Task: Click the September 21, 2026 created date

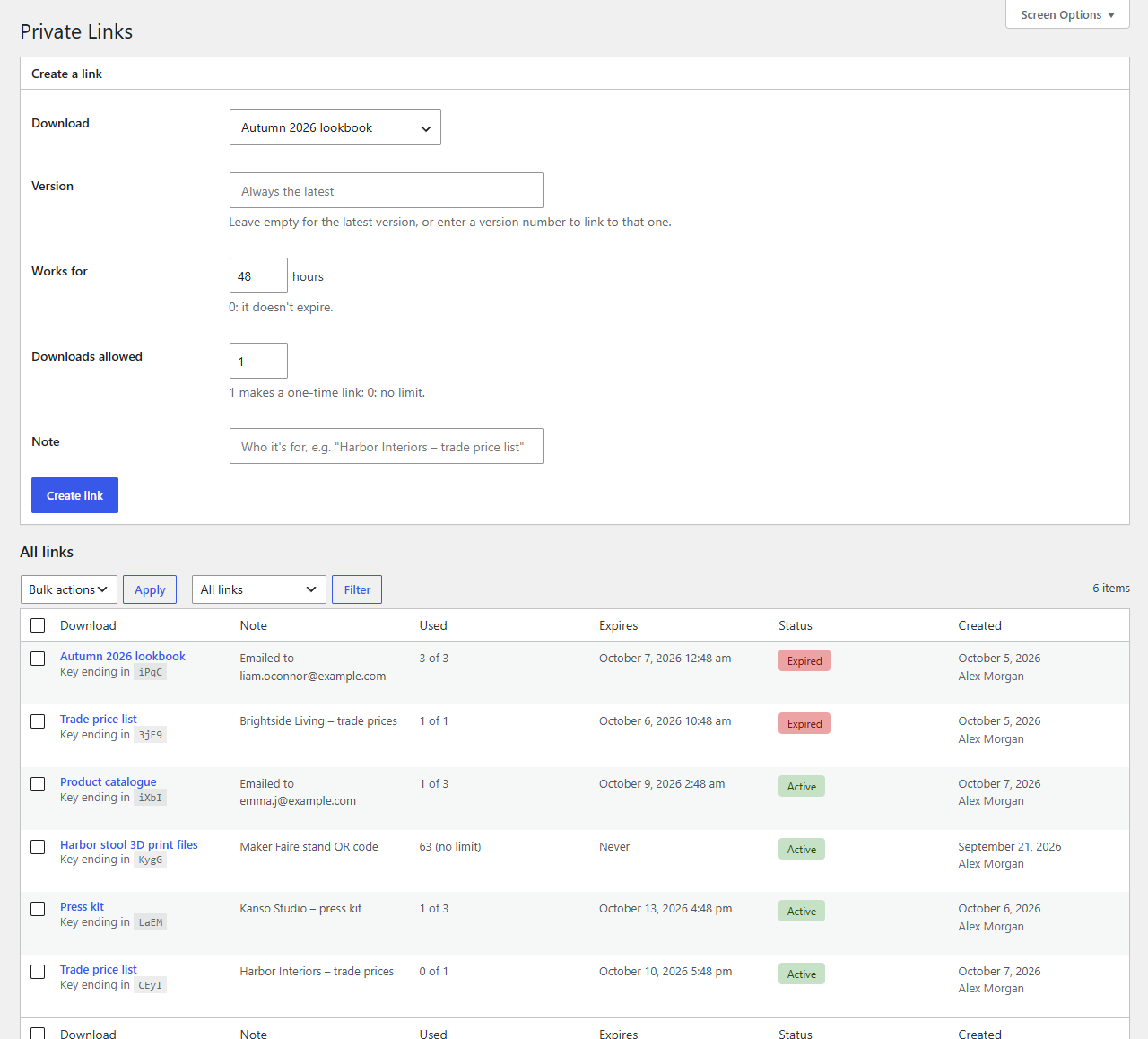Action: (x=1010, y=846)
